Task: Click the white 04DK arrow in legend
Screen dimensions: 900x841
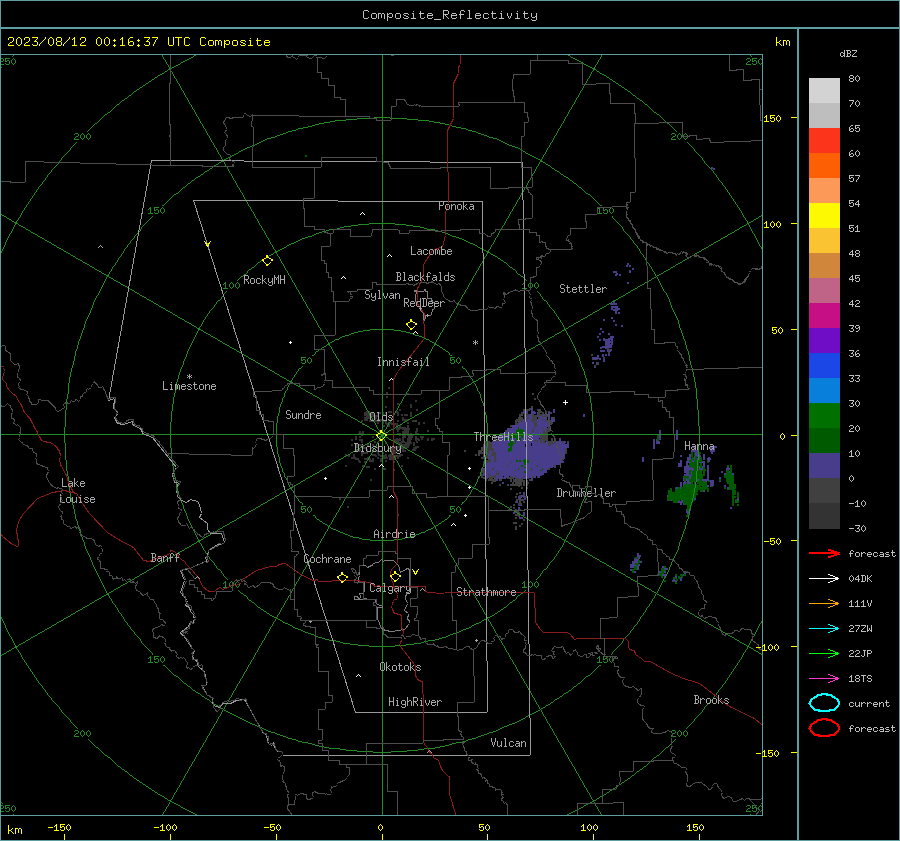Action: pyautogui.click(x=824, y=579)
